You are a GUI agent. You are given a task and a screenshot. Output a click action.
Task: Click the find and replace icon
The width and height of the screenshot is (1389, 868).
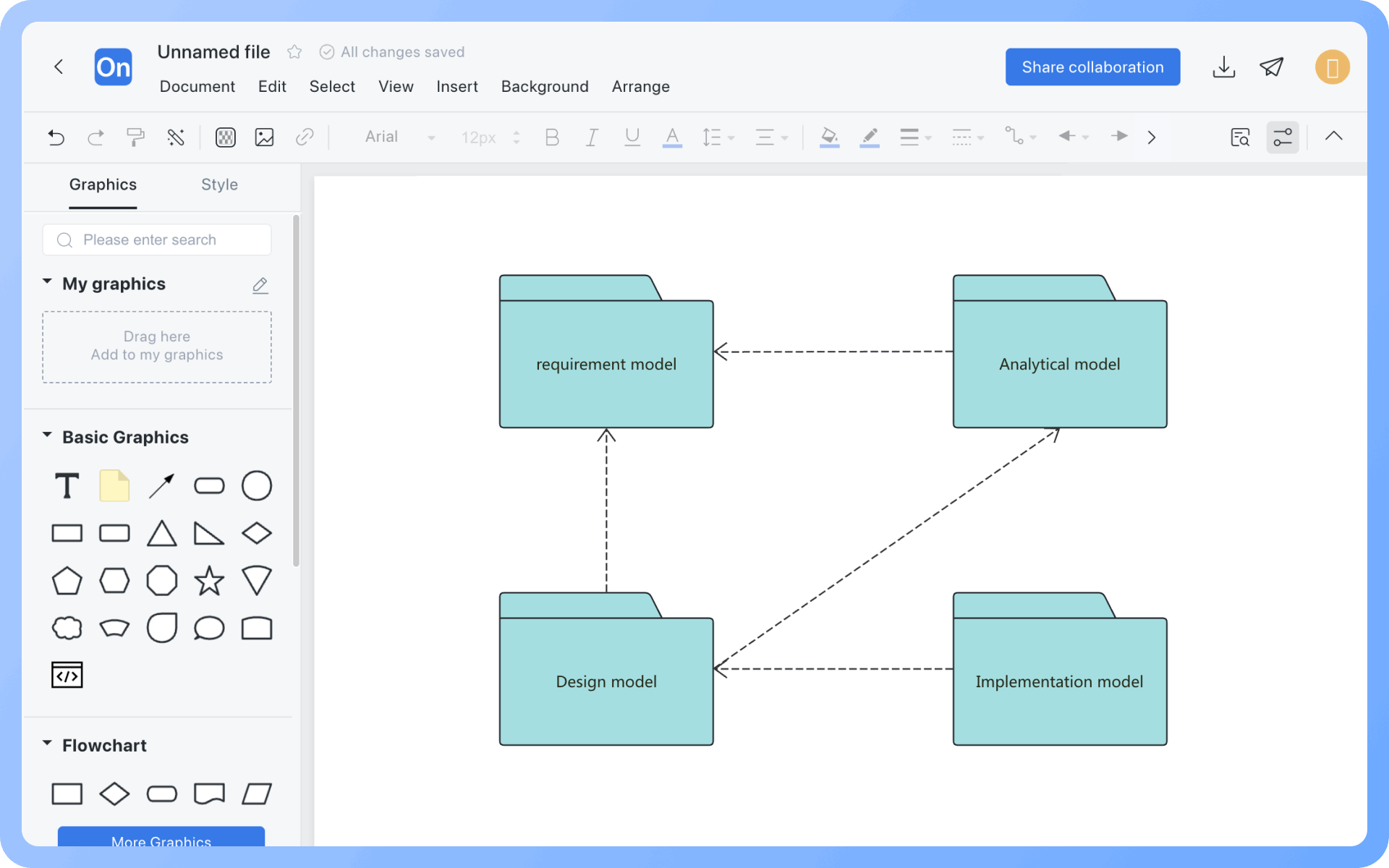[x=1241, y=137]
